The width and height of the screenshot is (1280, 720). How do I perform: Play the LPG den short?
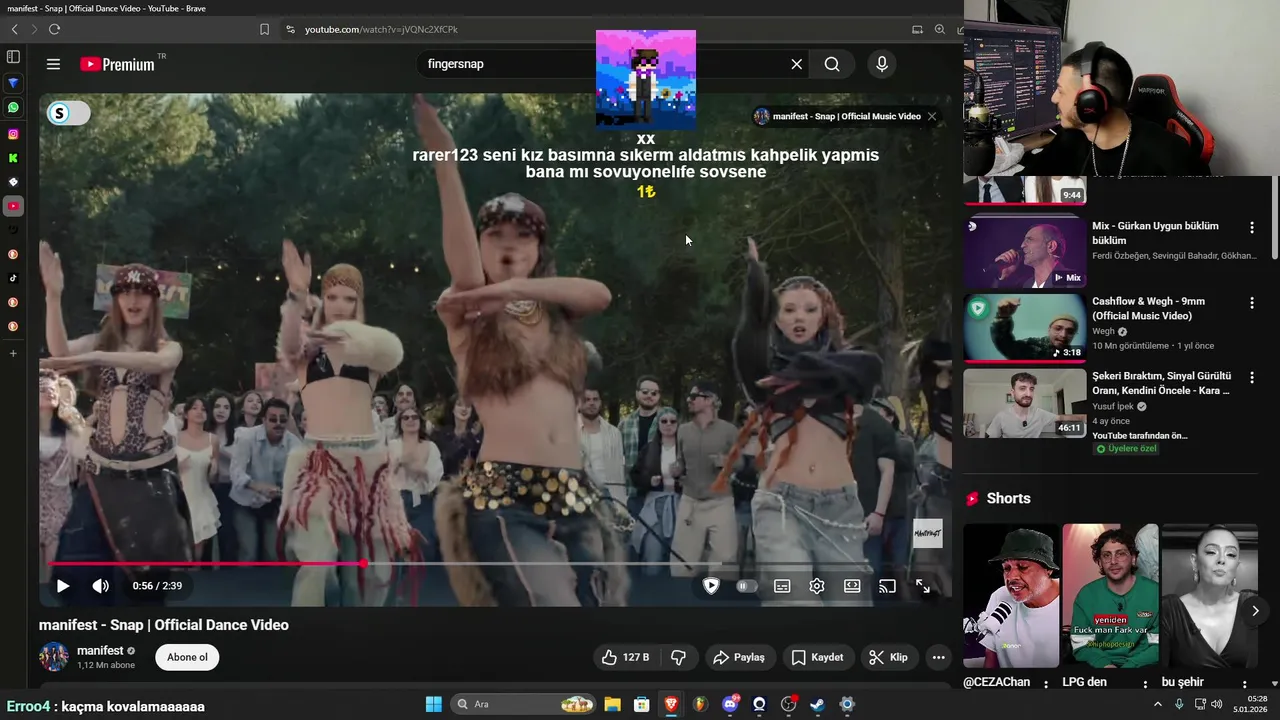[1110, 596]
